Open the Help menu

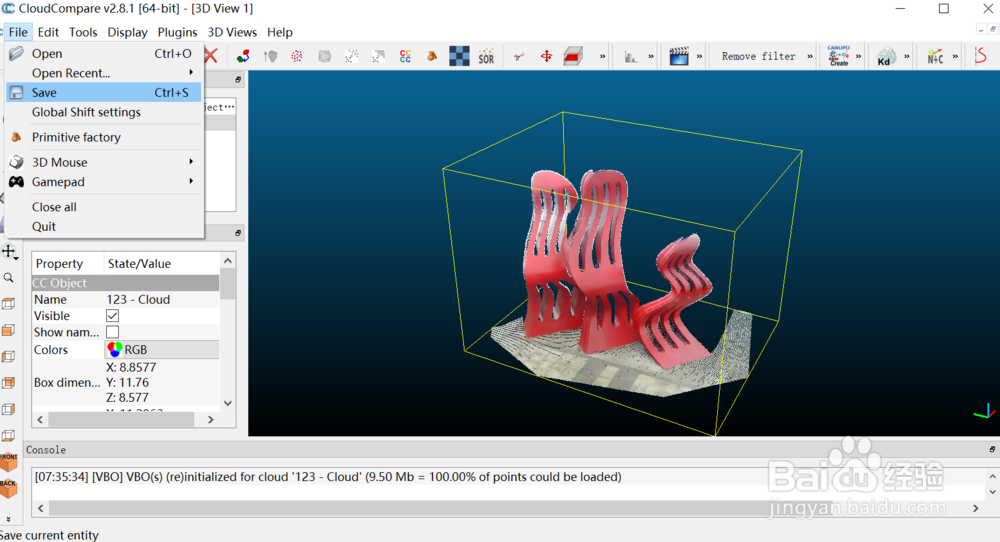[x=279, y=32]
